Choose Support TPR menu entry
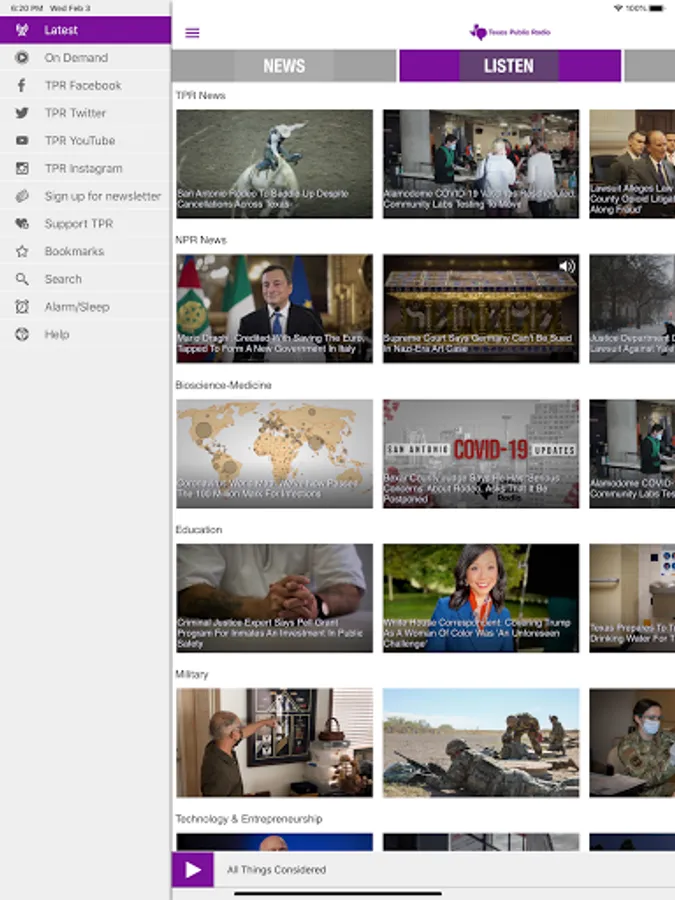 click(x=86, y=223)
